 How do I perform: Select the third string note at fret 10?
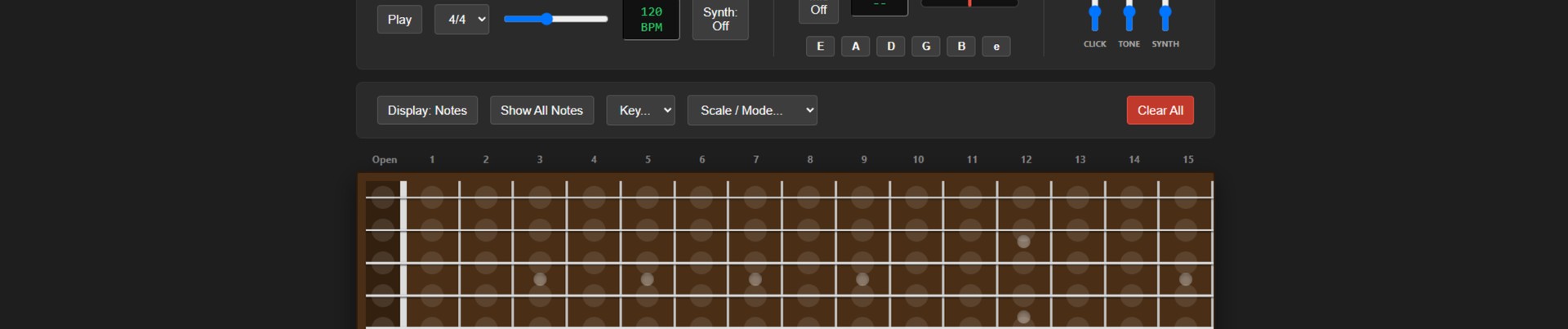(916, 262)
